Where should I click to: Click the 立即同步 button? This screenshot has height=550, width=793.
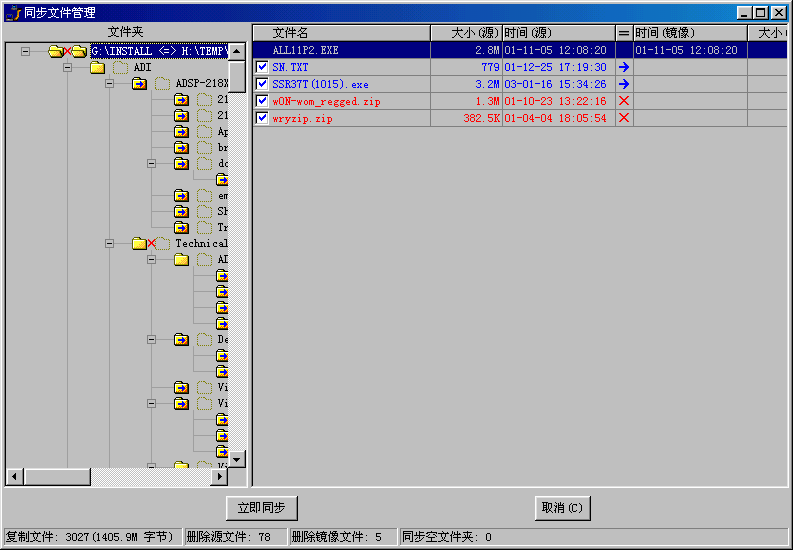[261, 508]
